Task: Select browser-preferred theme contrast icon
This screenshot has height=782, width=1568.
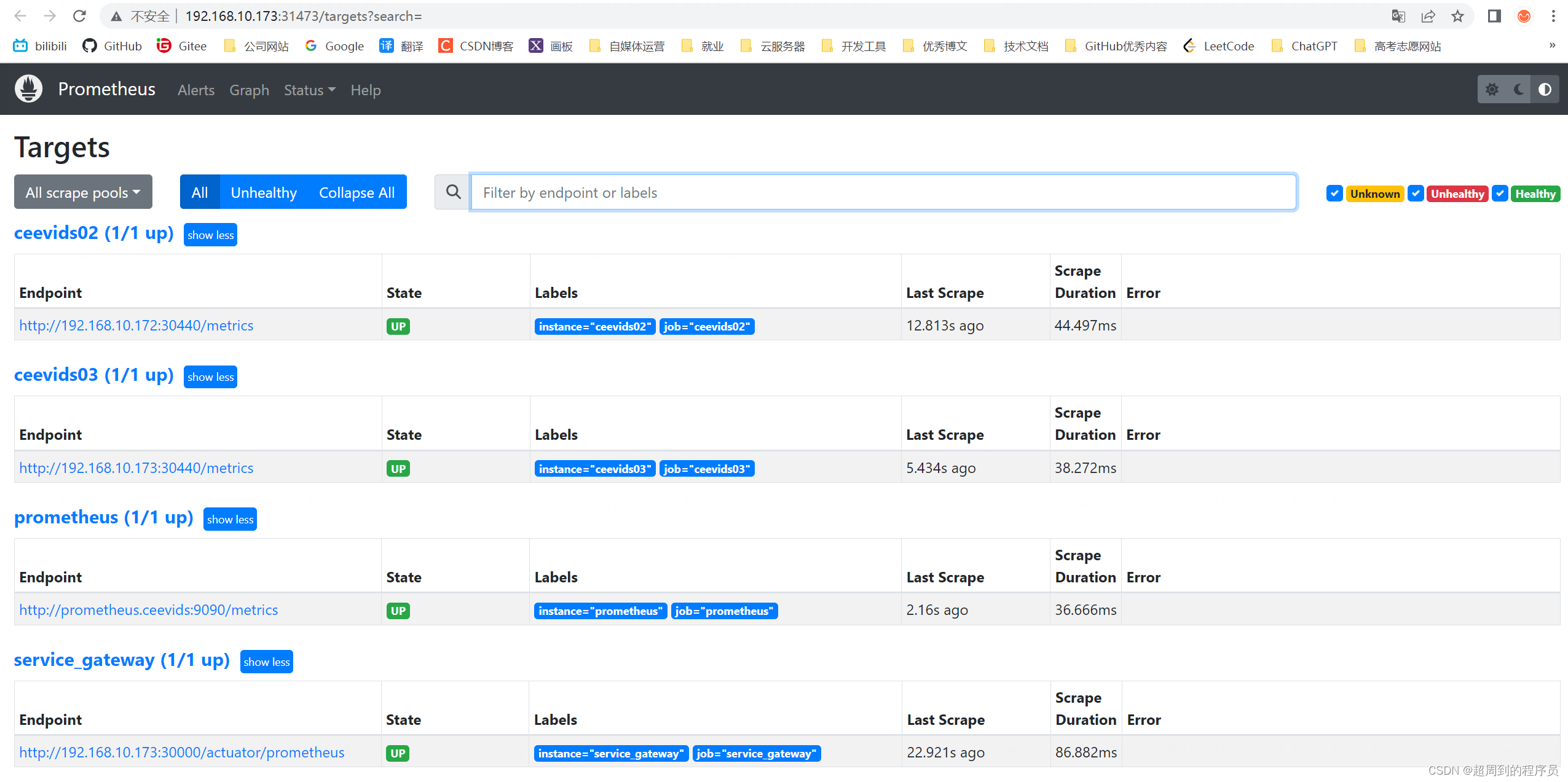Action: (x=1545, y=90)
